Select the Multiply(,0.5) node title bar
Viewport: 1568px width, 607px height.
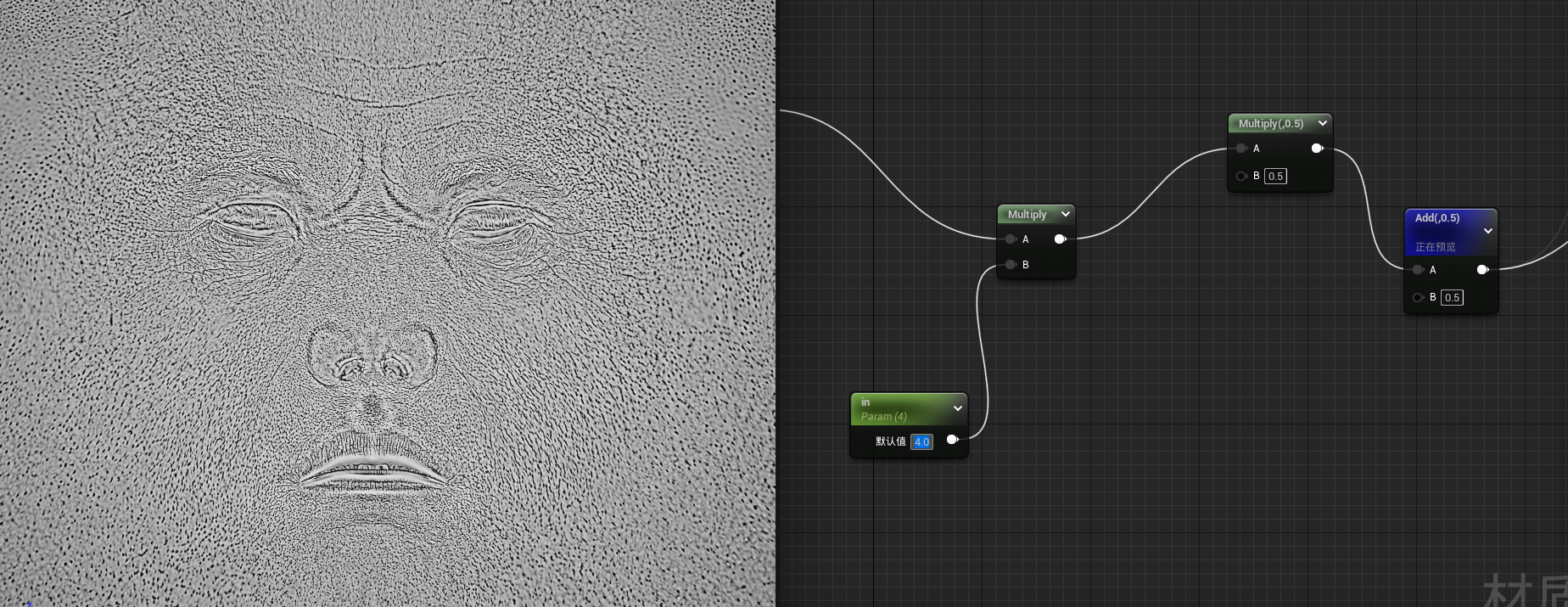point(1270,124)
